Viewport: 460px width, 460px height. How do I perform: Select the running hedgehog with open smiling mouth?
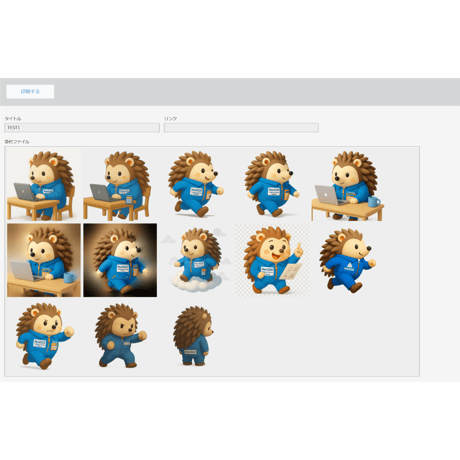pos(196,184)
